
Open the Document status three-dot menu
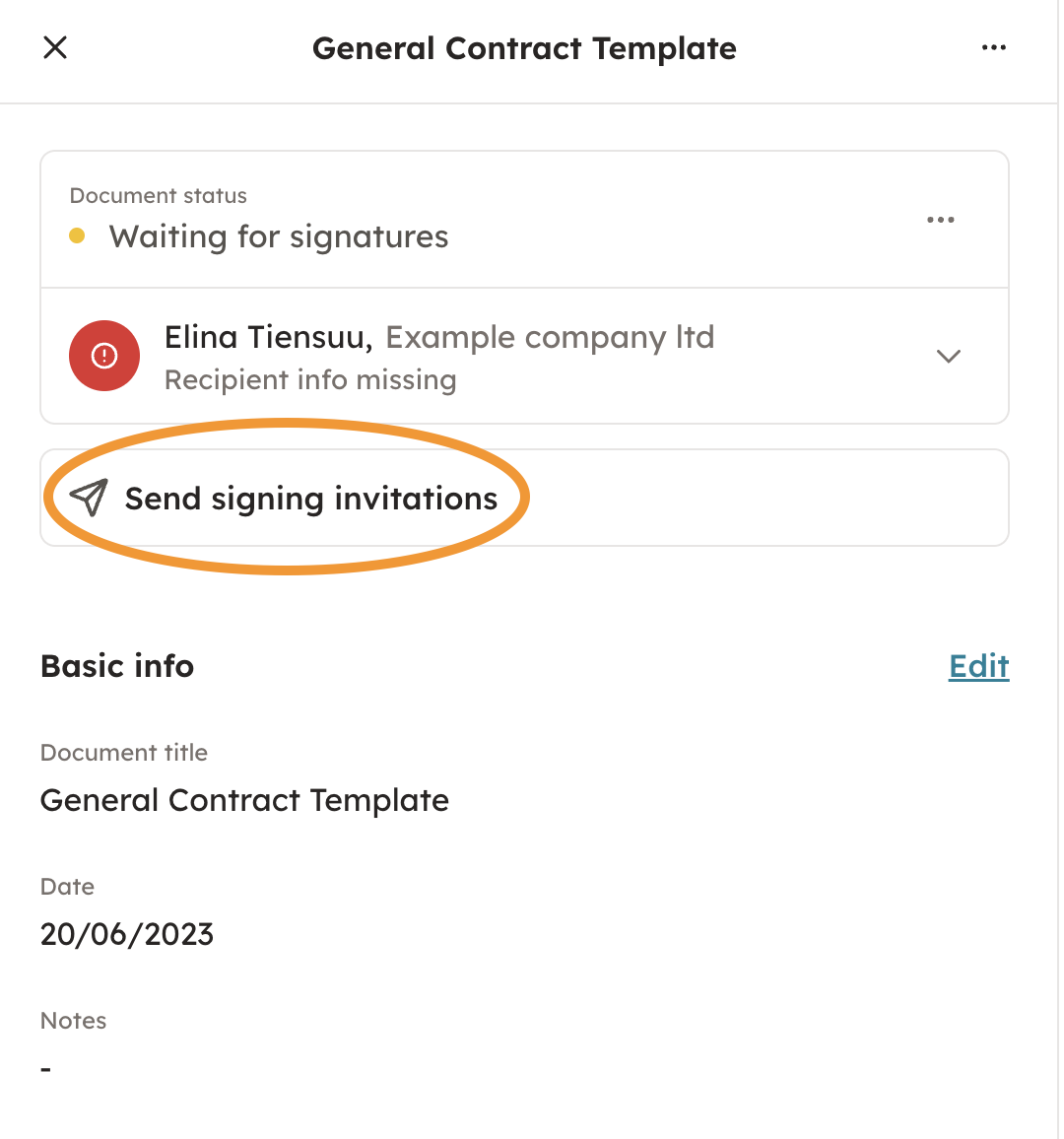[x=940, y=220]
